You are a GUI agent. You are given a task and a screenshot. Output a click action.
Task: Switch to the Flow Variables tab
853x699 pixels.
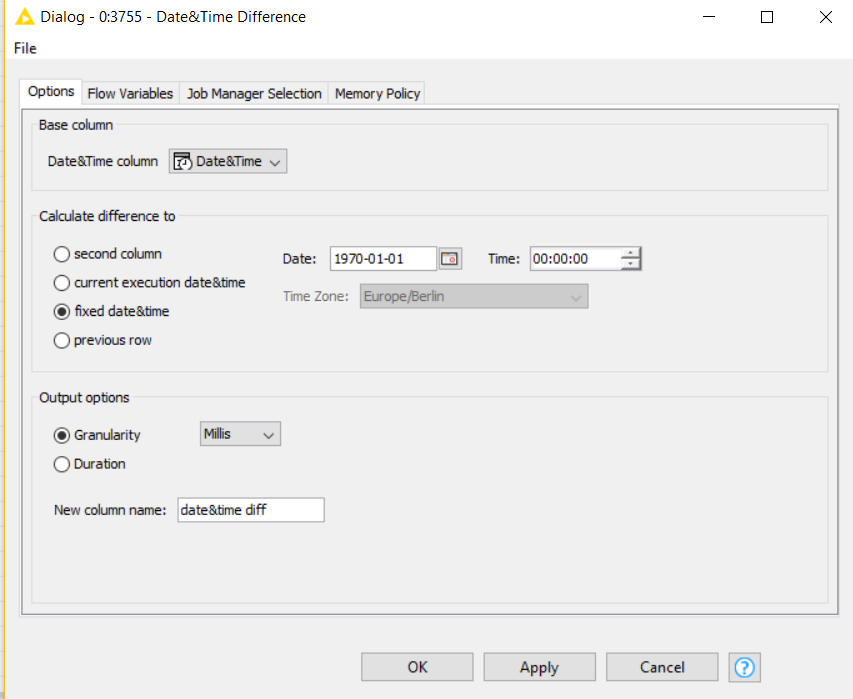129,92
